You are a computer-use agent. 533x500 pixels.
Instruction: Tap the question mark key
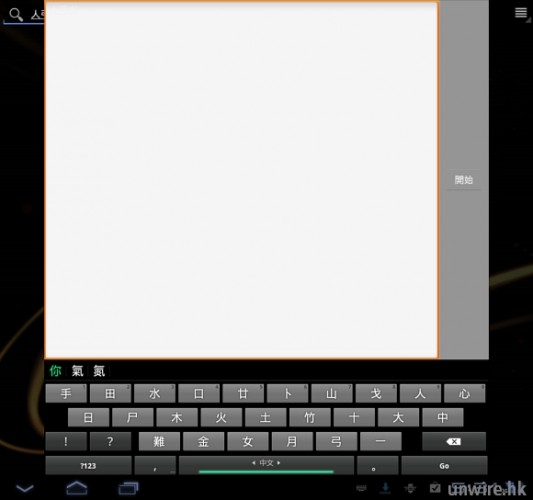click(110, 442)
